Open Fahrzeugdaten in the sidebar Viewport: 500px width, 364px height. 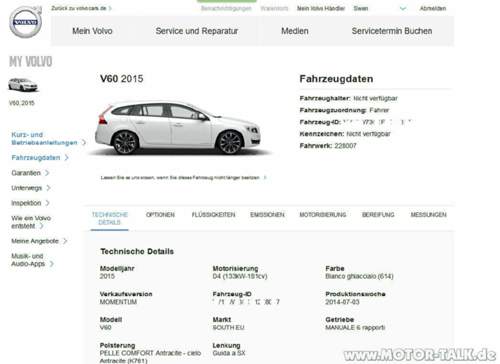tap(36, 158)
